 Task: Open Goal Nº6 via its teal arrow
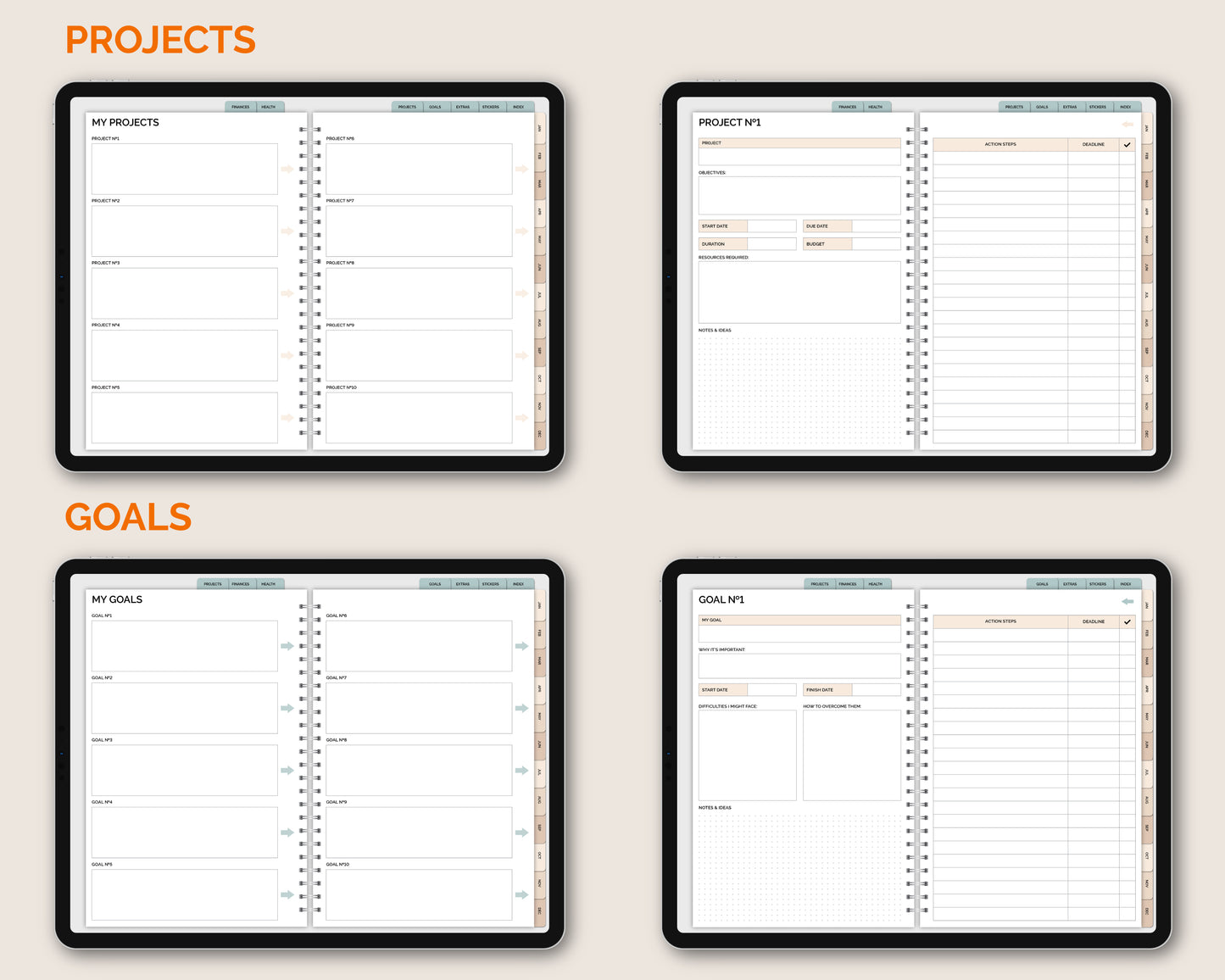[521, 646]
